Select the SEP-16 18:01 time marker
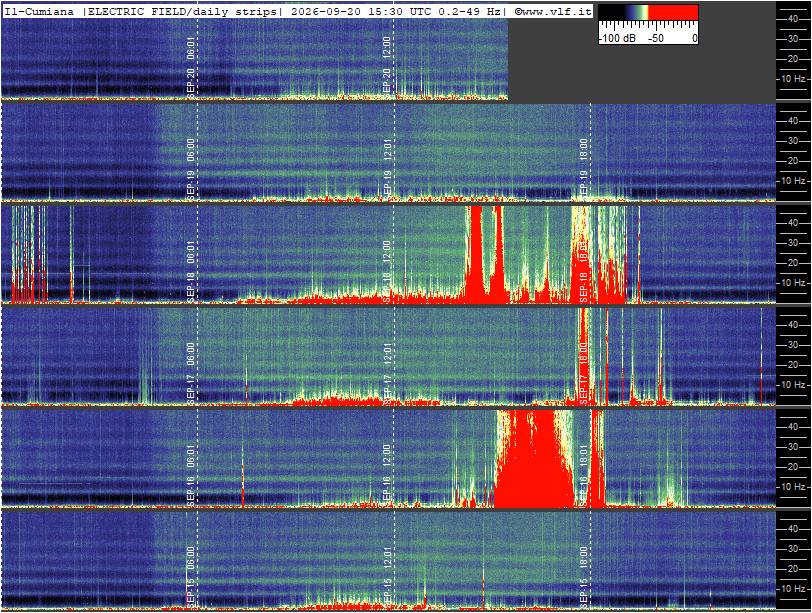 [584, 474]
